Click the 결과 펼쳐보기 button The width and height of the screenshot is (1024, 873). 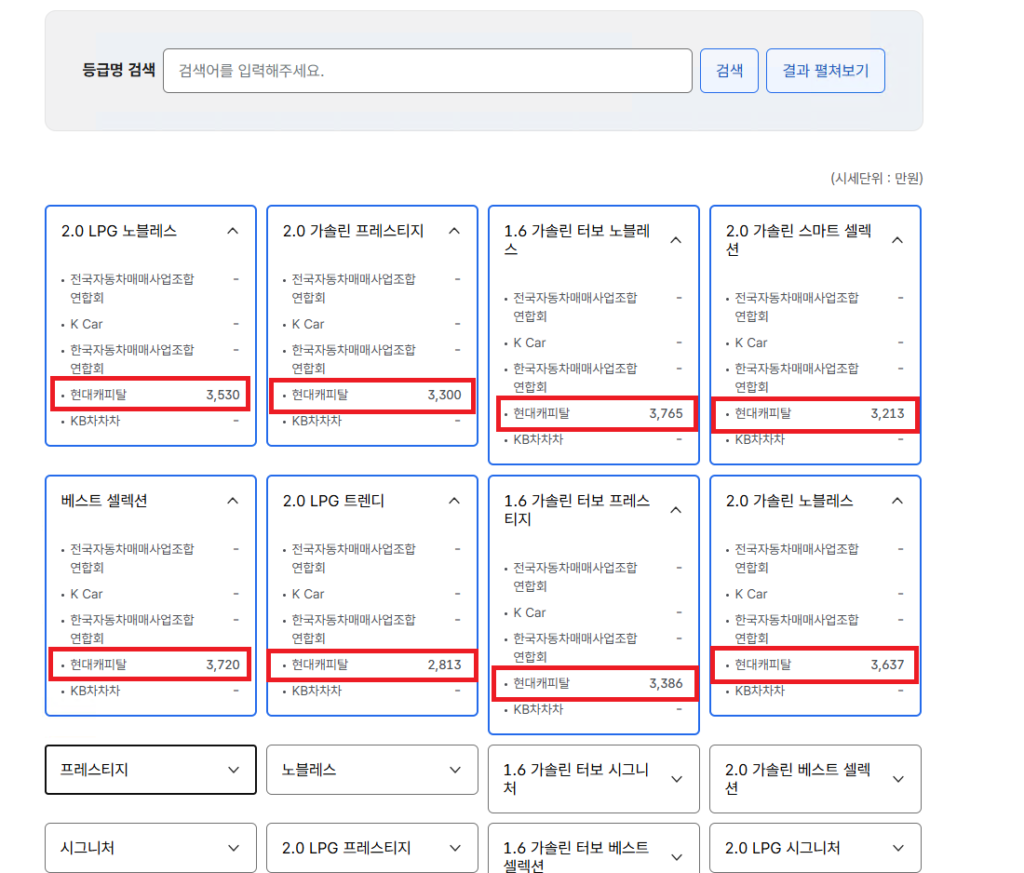point(825,71)
